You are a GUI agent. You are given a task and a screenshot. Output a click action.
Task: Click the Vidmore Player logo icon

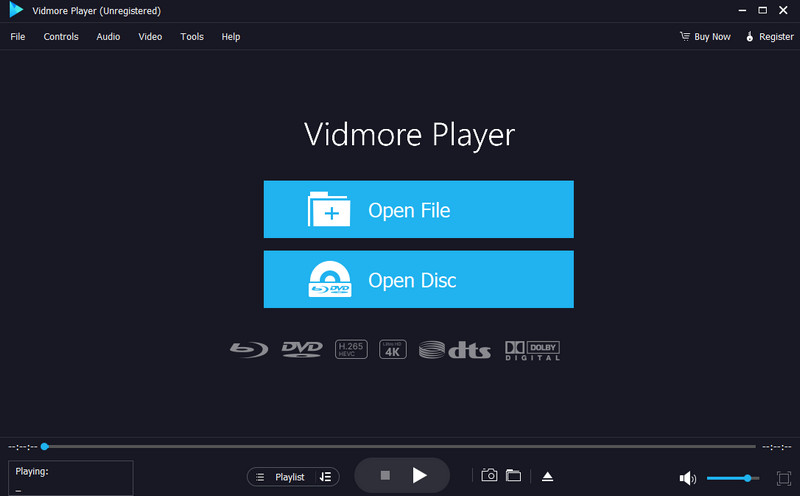tap(16, 10)
